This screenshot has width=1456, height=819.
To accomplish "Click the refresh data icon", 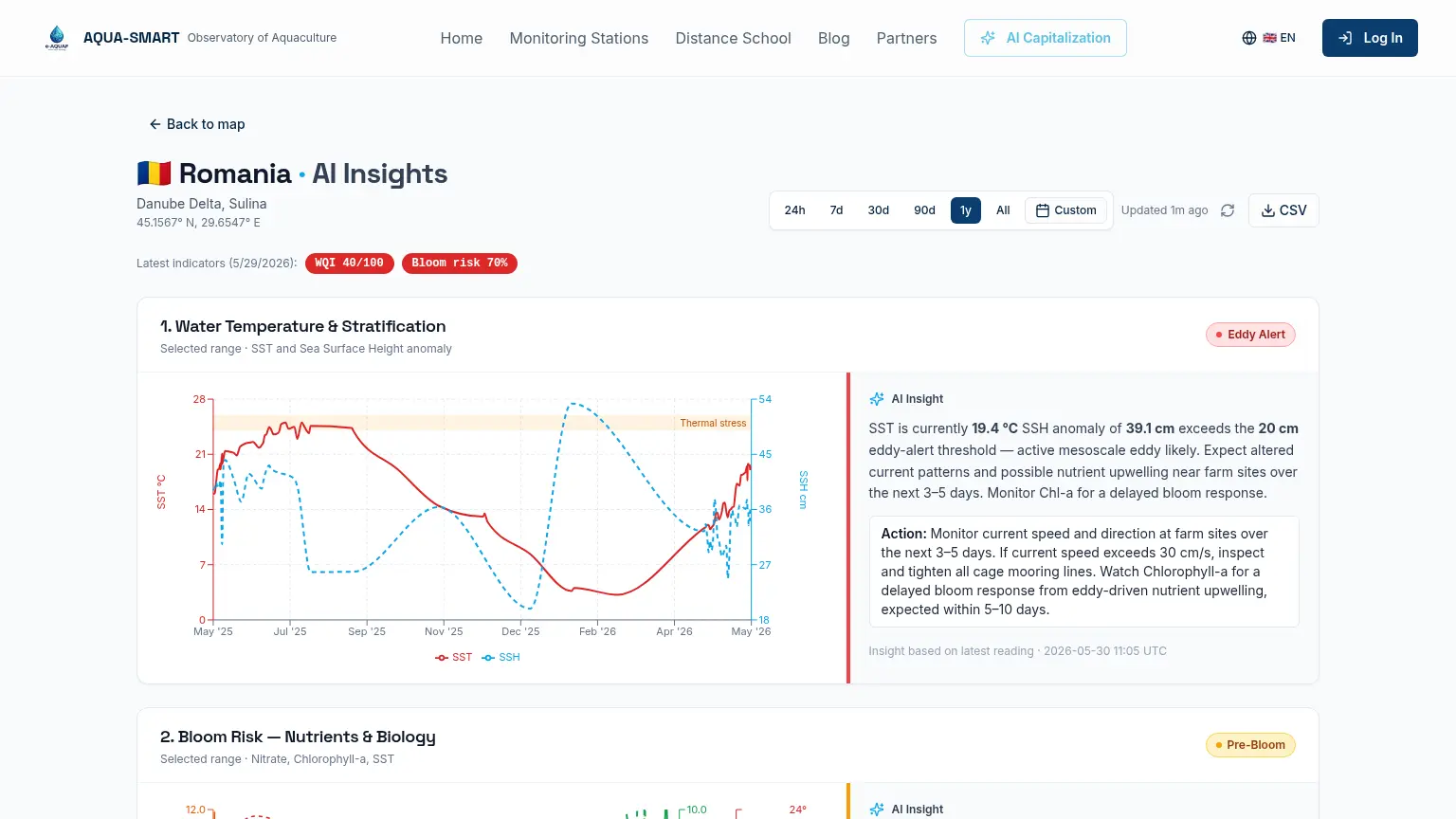I will coord(1228,210).
